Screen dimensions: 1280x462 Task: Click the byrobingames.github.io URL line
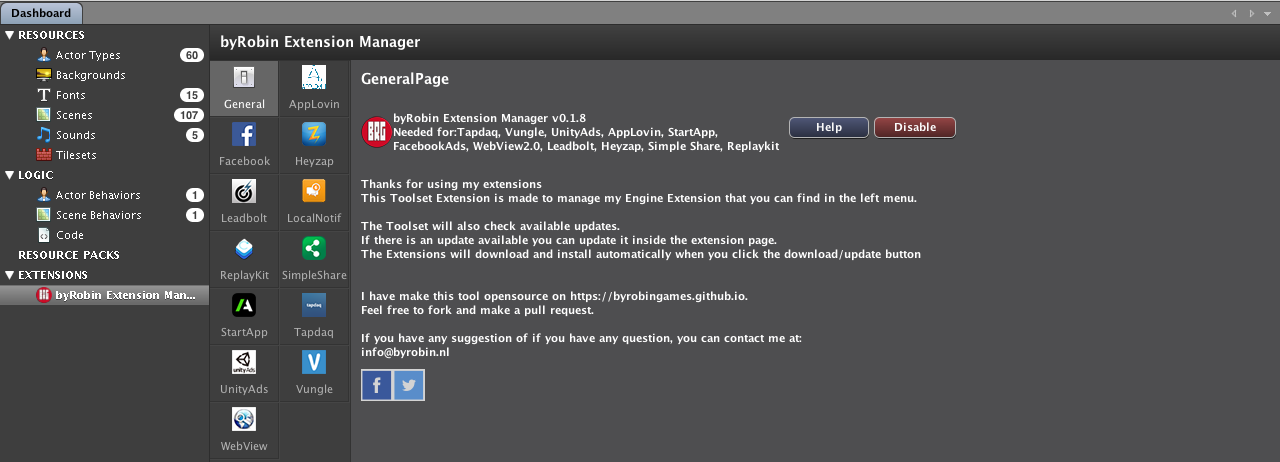(555, 296)
